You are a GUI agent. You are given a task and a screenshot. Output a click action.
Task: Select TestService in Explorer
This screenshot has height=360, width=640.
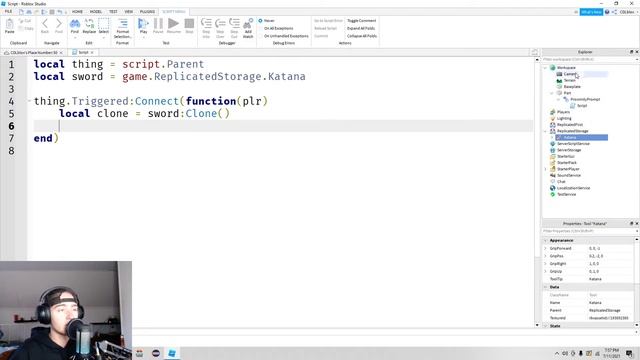pos(567,194)
